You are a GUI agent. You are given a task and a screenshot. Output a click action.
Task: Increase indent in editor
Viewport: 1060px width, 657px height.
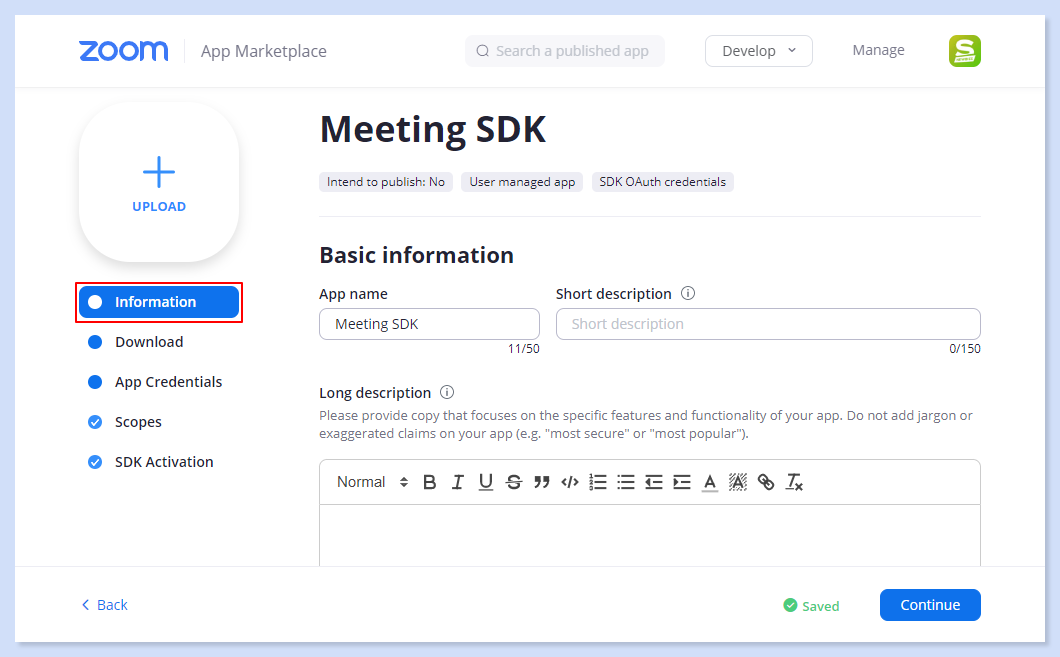[x=682, y=482]
